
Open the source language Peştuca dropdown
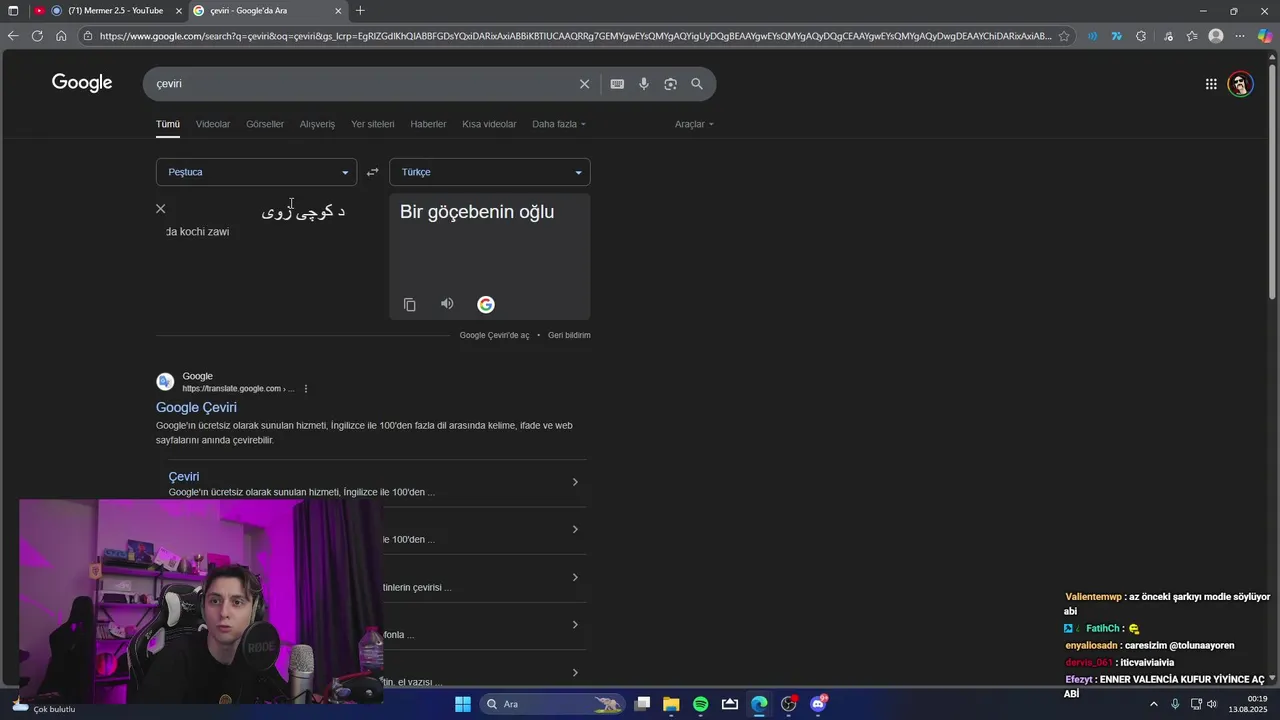[x=256, y=172]
